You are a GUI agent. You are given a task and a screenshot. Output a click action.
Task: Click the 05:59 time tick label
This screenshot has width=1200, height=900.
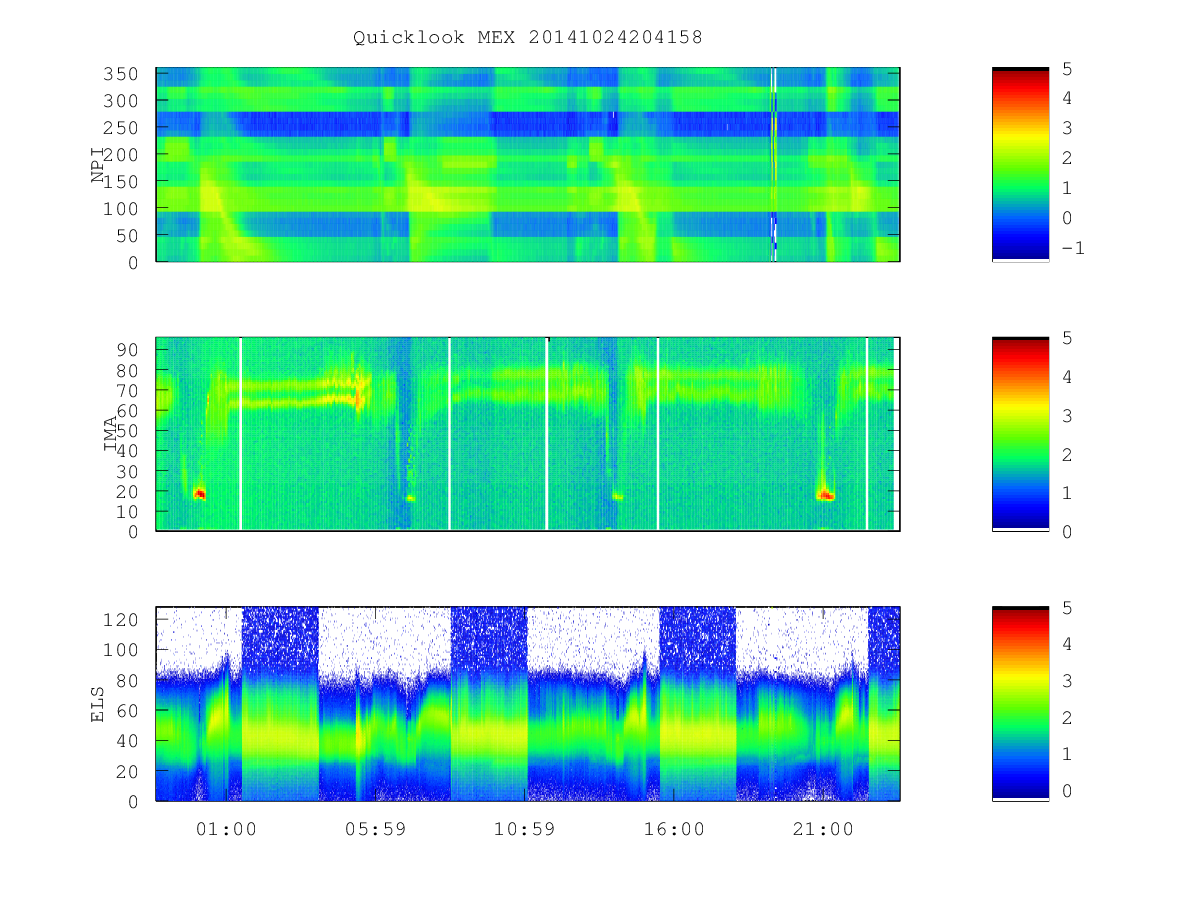(x=375, y=829)
